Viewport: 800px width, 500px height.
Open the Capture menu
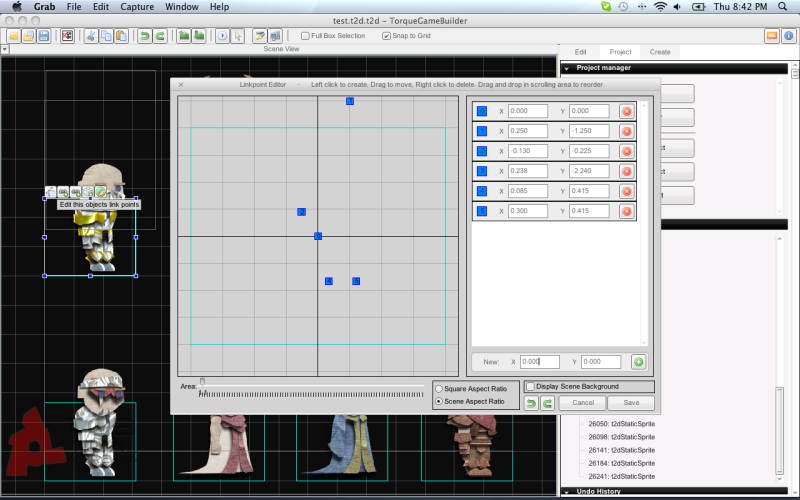[x=137, y=6]
